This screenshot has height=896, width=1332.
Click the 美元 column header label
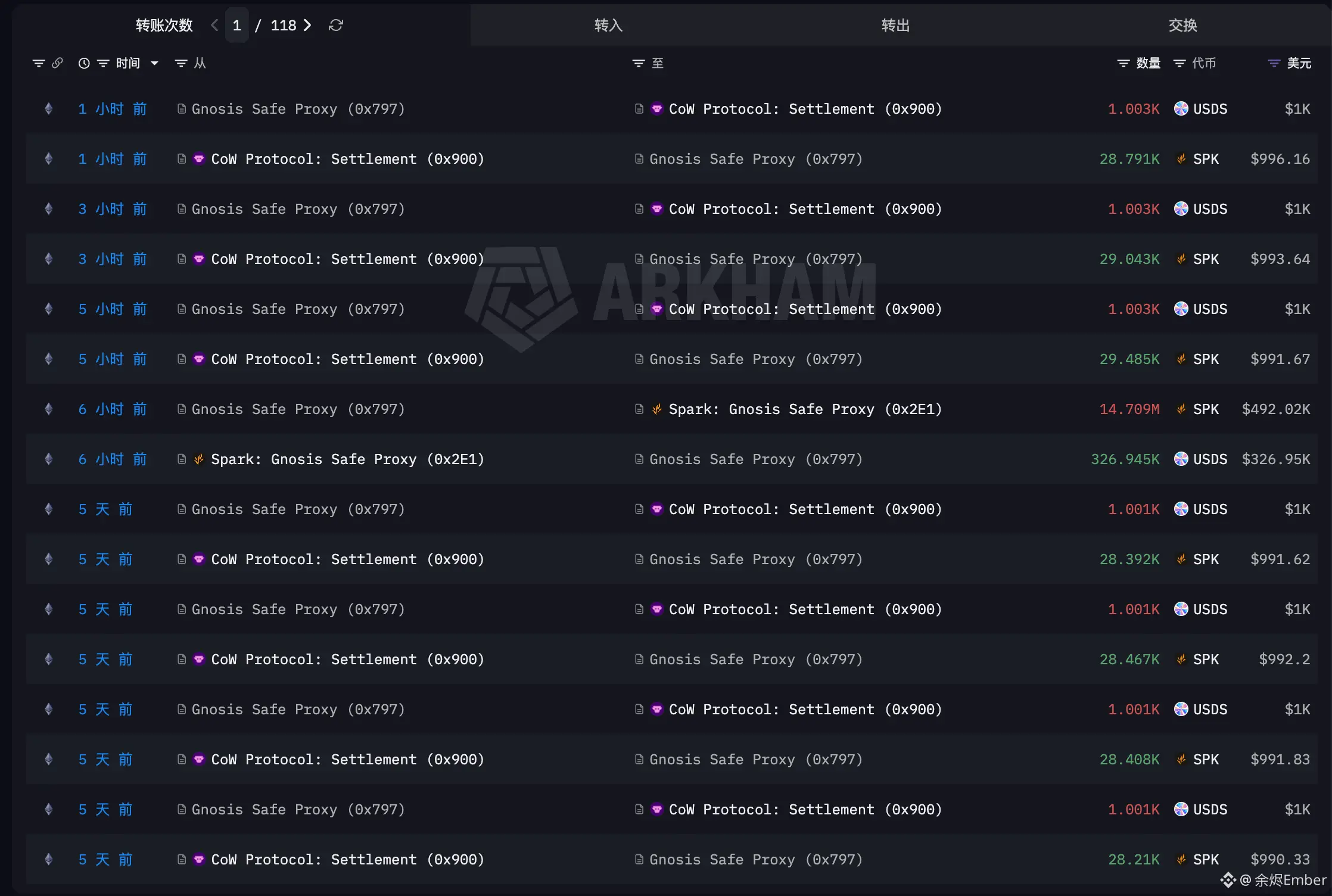tap(1299, 63)
